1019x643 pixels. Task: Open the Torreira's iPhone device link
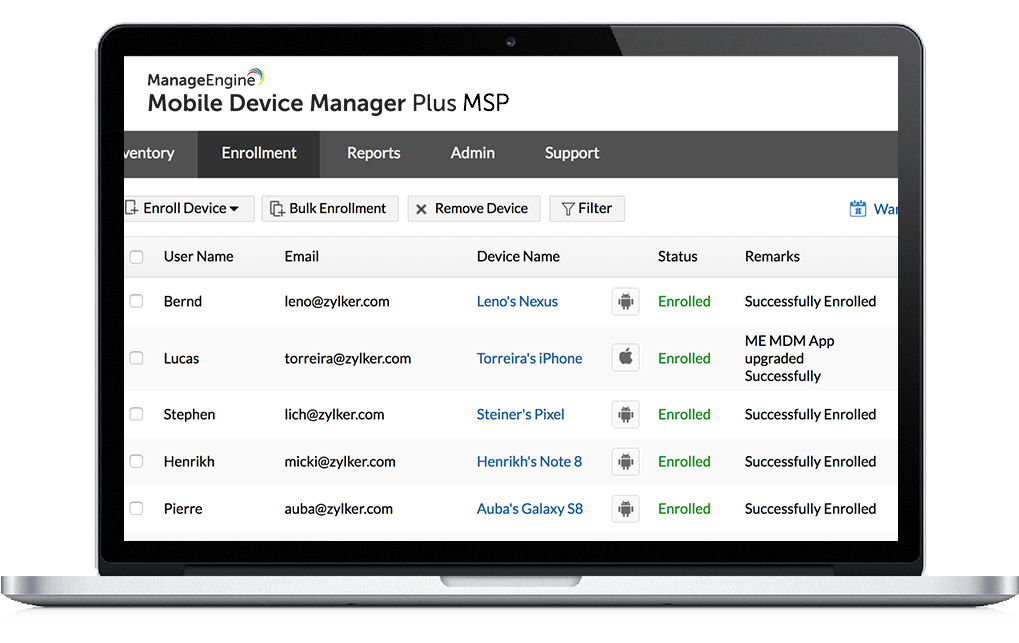click(529, 358)
